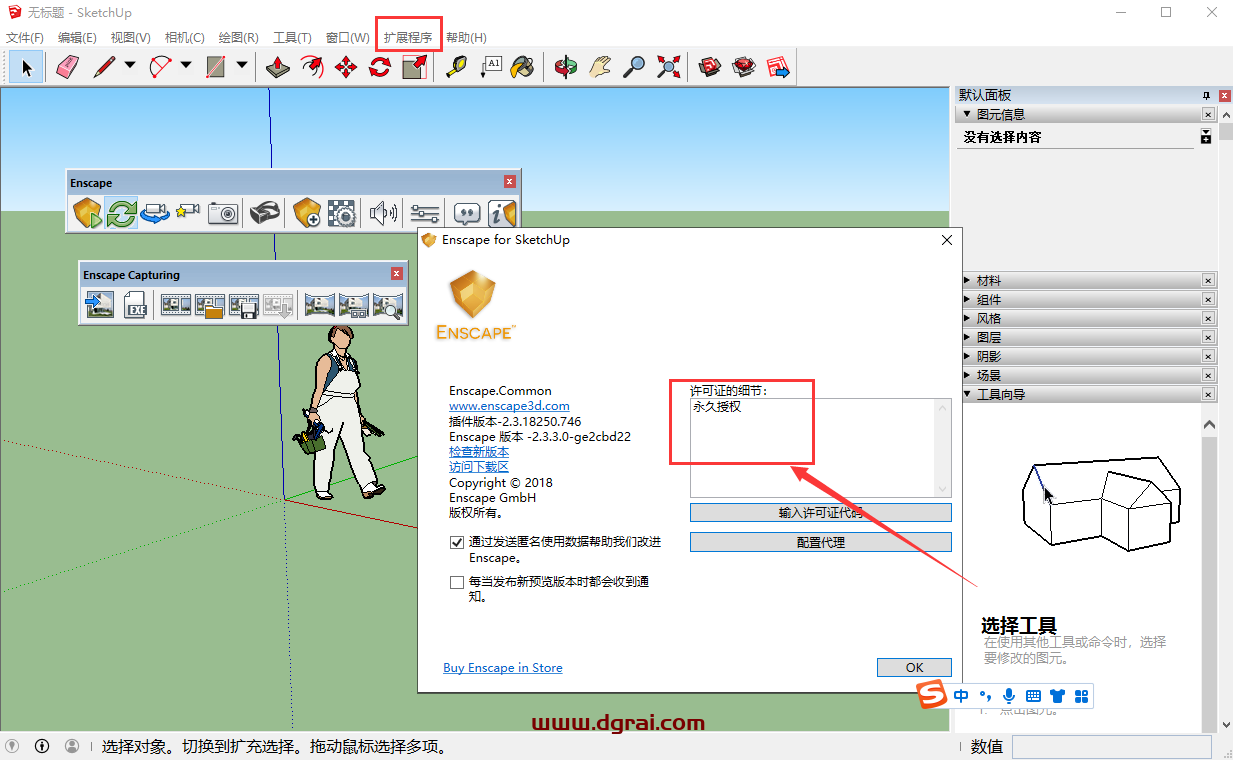Pick the Eraser tool
The image size is (1233, 760).
[67, 67]
